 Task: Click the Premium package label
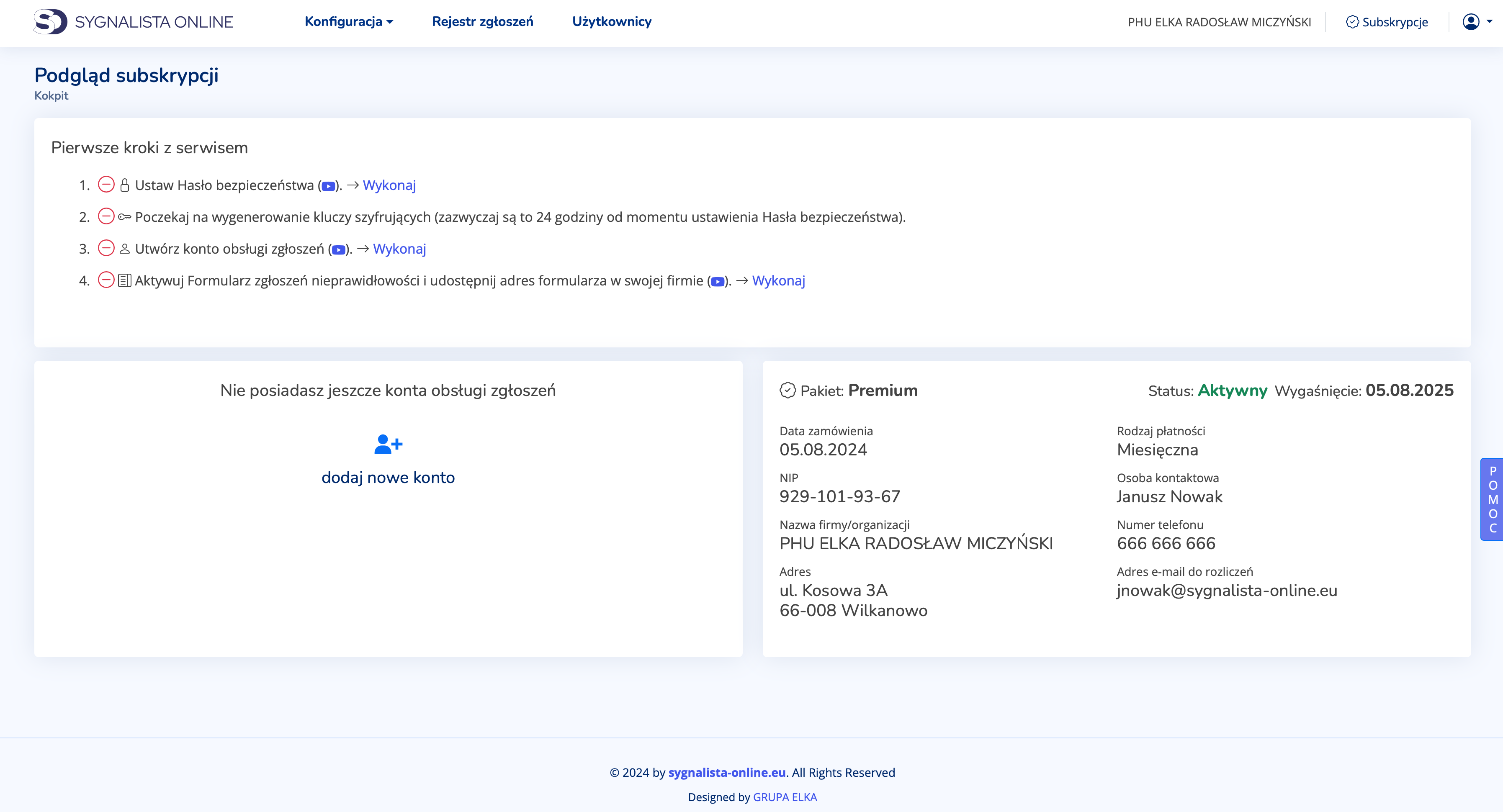pos(883,390)
